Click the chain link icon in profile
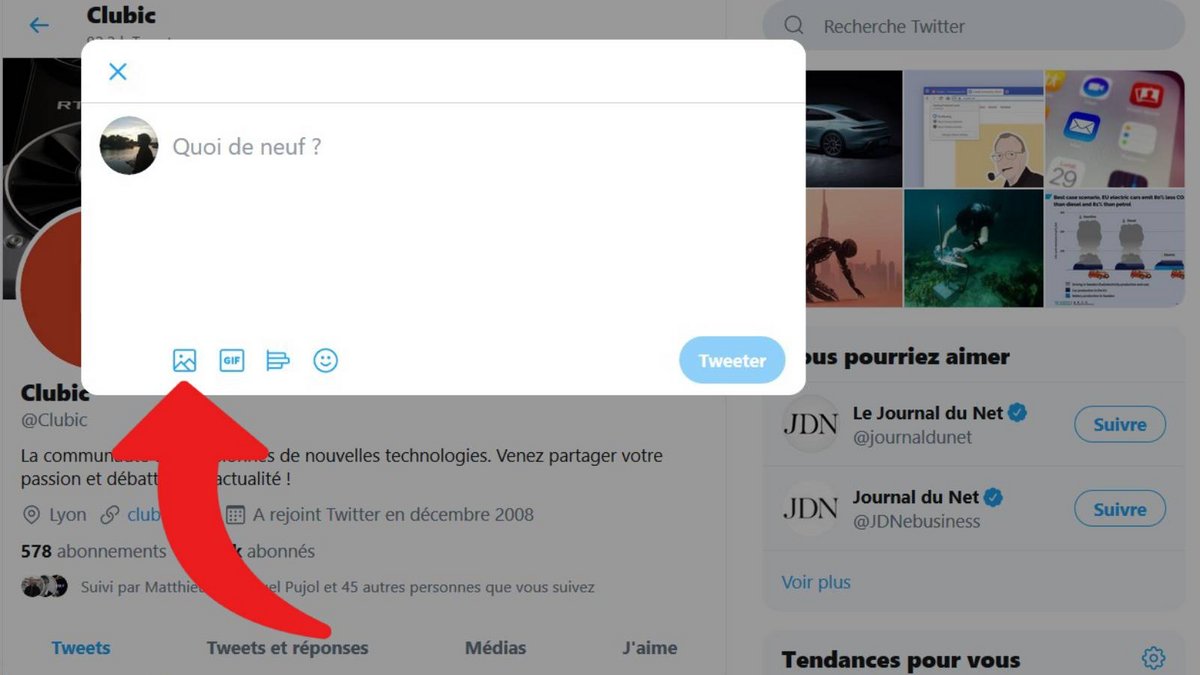 click(108, 515)
